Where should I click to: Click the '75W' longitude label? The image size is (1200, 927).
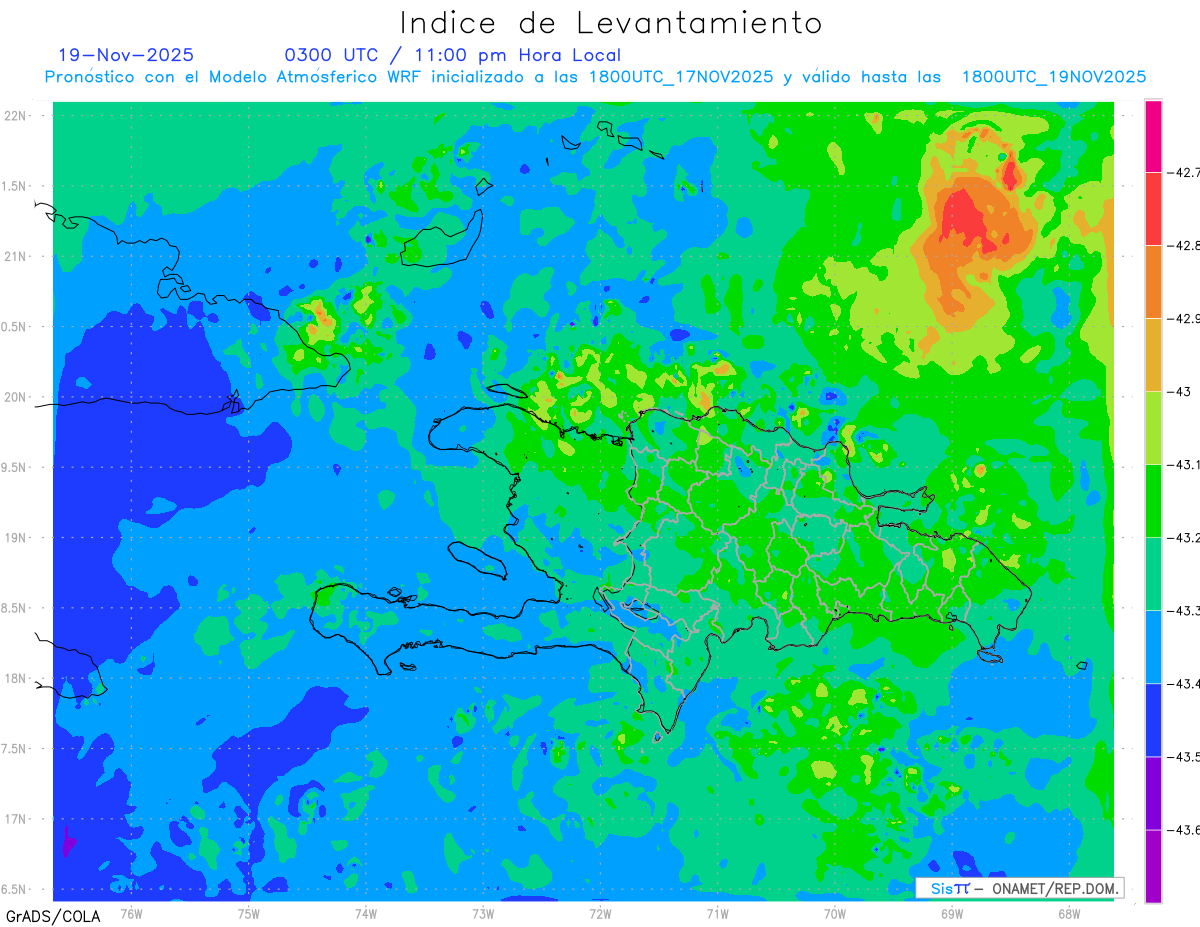(248, 913)
